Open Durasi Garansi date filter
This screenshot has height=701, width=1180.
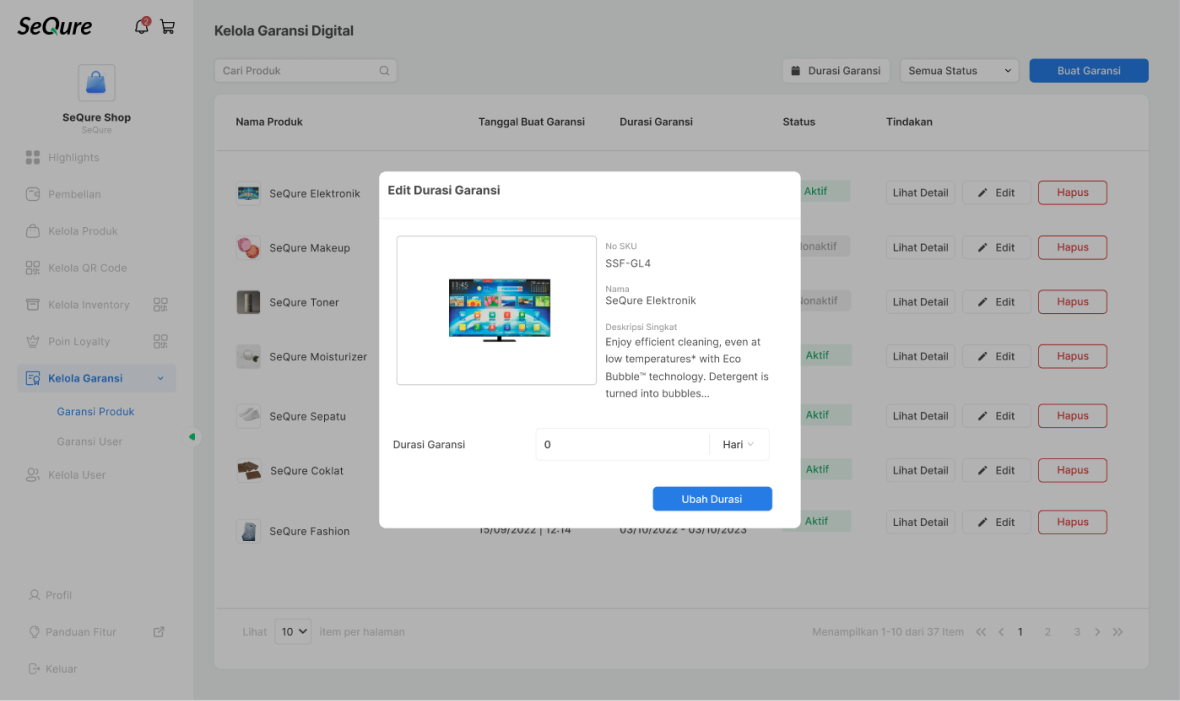pyautogui.click(x=836, y=71)
